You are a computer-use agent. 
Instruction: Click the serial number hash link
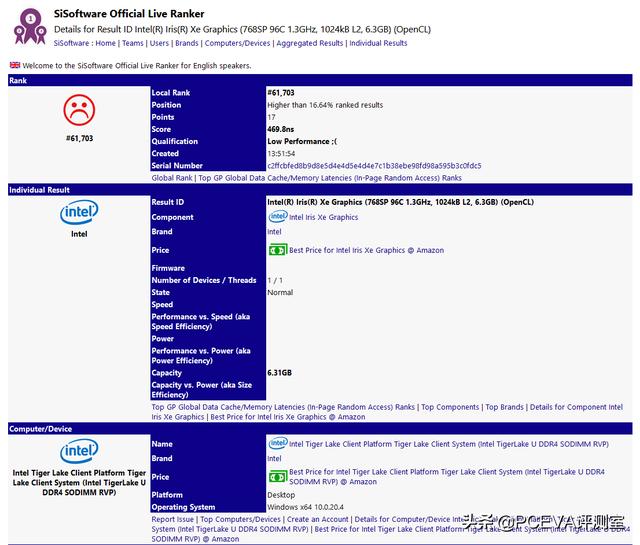pos(374,165)
